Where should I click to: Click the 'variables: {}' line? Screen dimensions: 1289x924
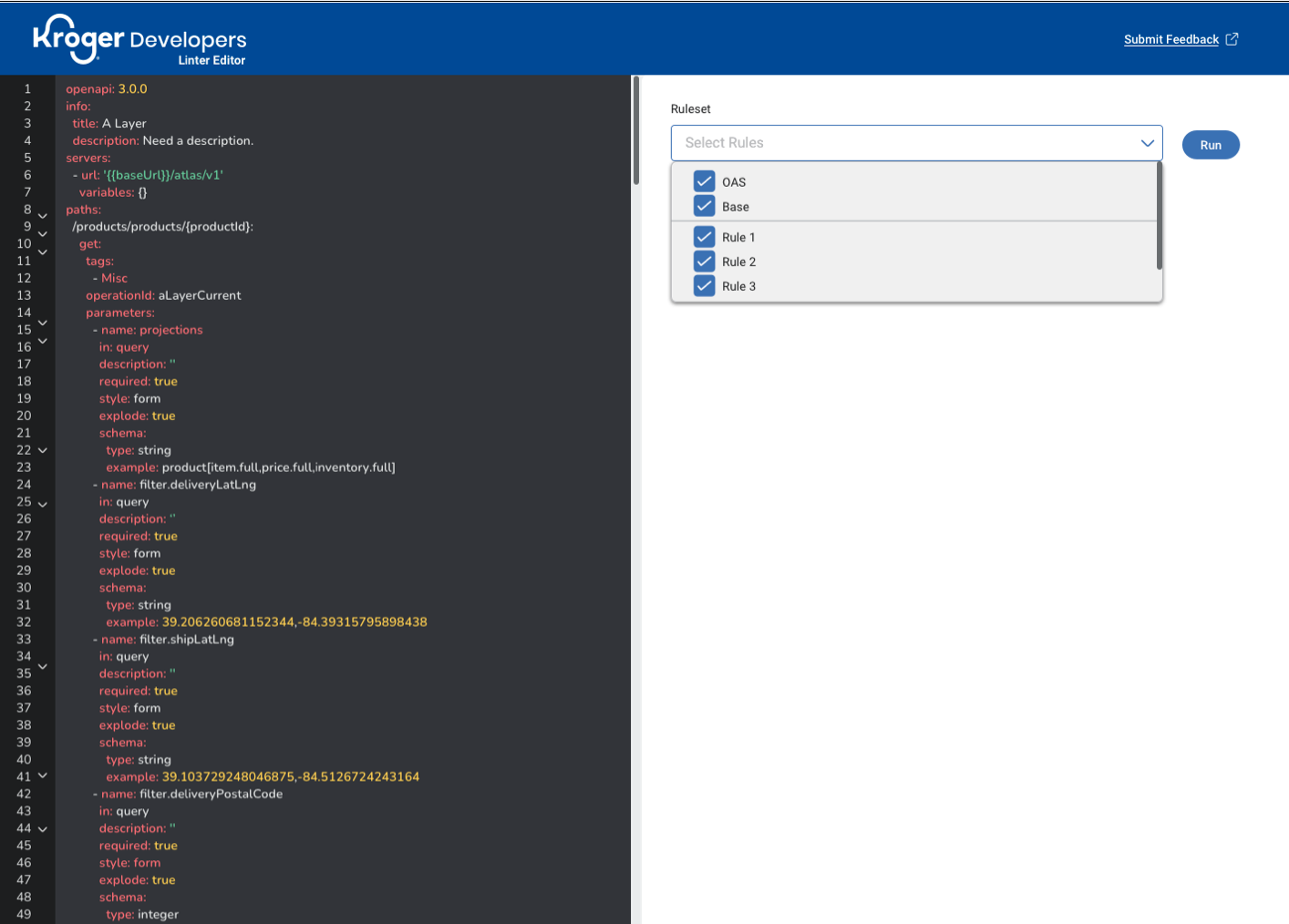pos(113,192)
